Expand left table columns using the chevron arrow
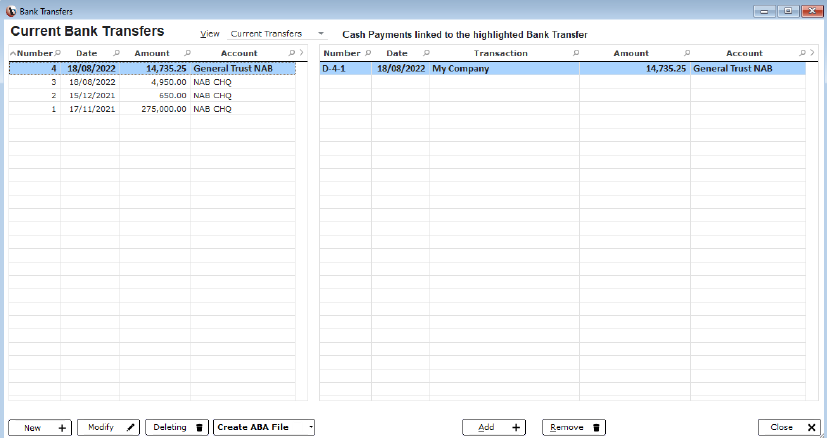The width and height of the screenshot is (827, 438). pyautogui.click(x=302, y=53)
